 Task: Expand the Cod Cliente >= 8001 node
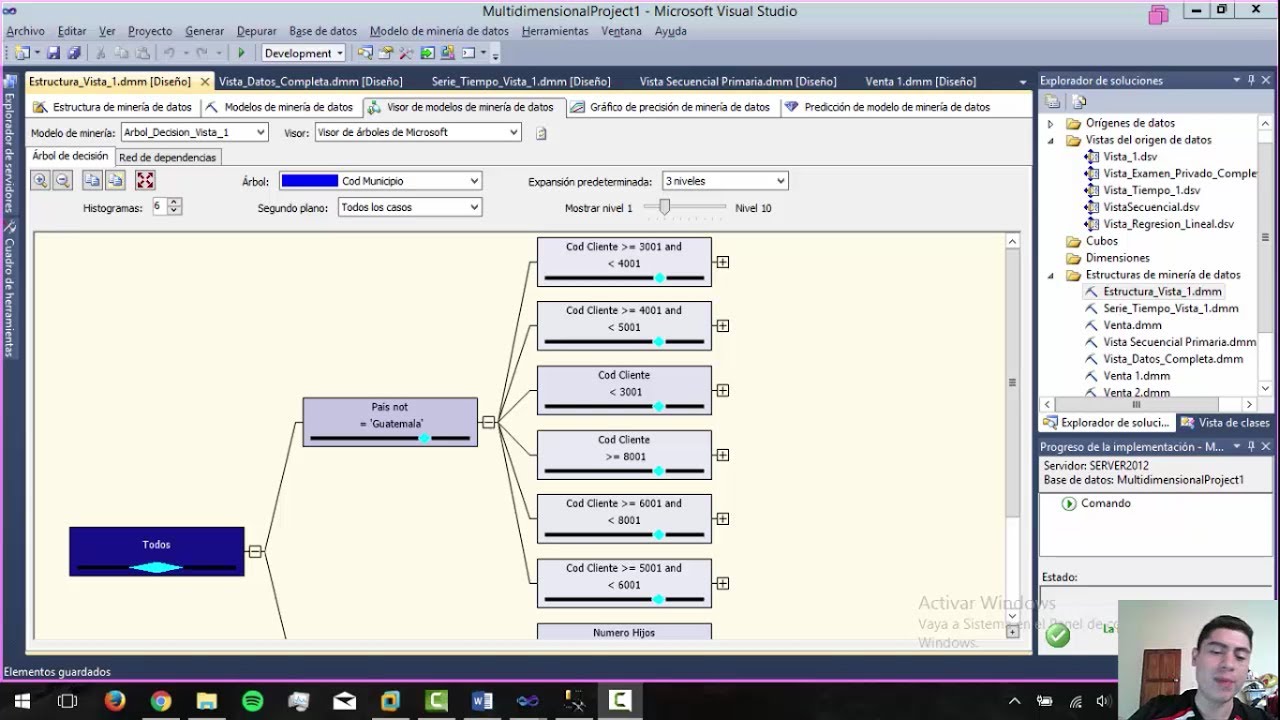[722, 455]
